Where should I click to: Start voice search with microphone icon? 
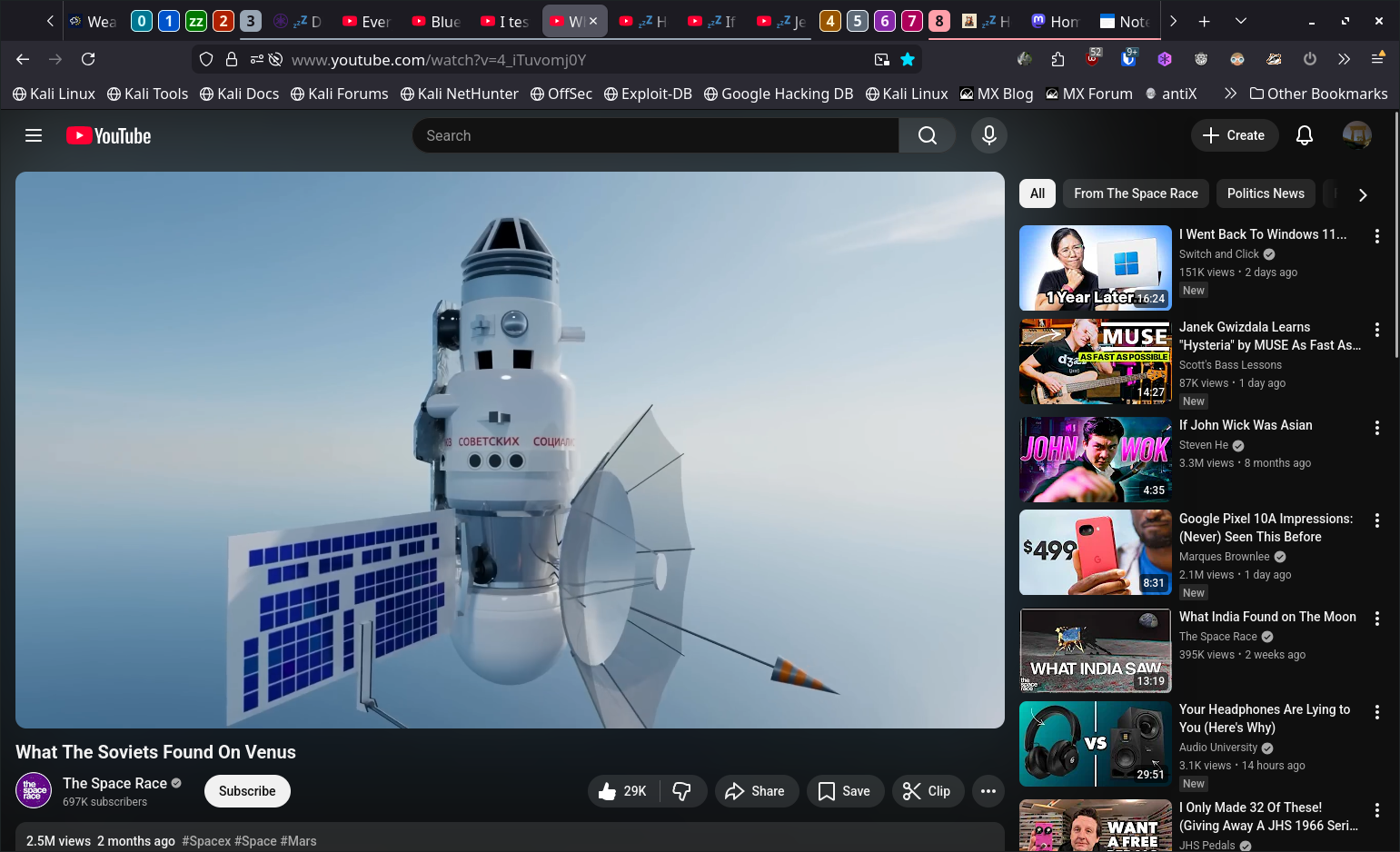(988, 135)
